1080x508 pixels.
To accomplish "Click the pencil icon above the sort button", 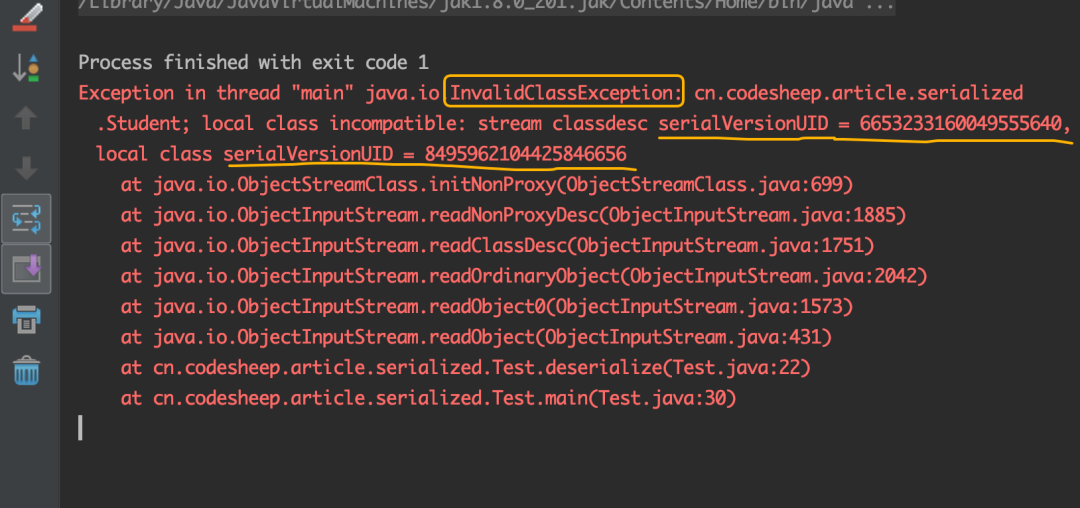I will pos(27,17).
